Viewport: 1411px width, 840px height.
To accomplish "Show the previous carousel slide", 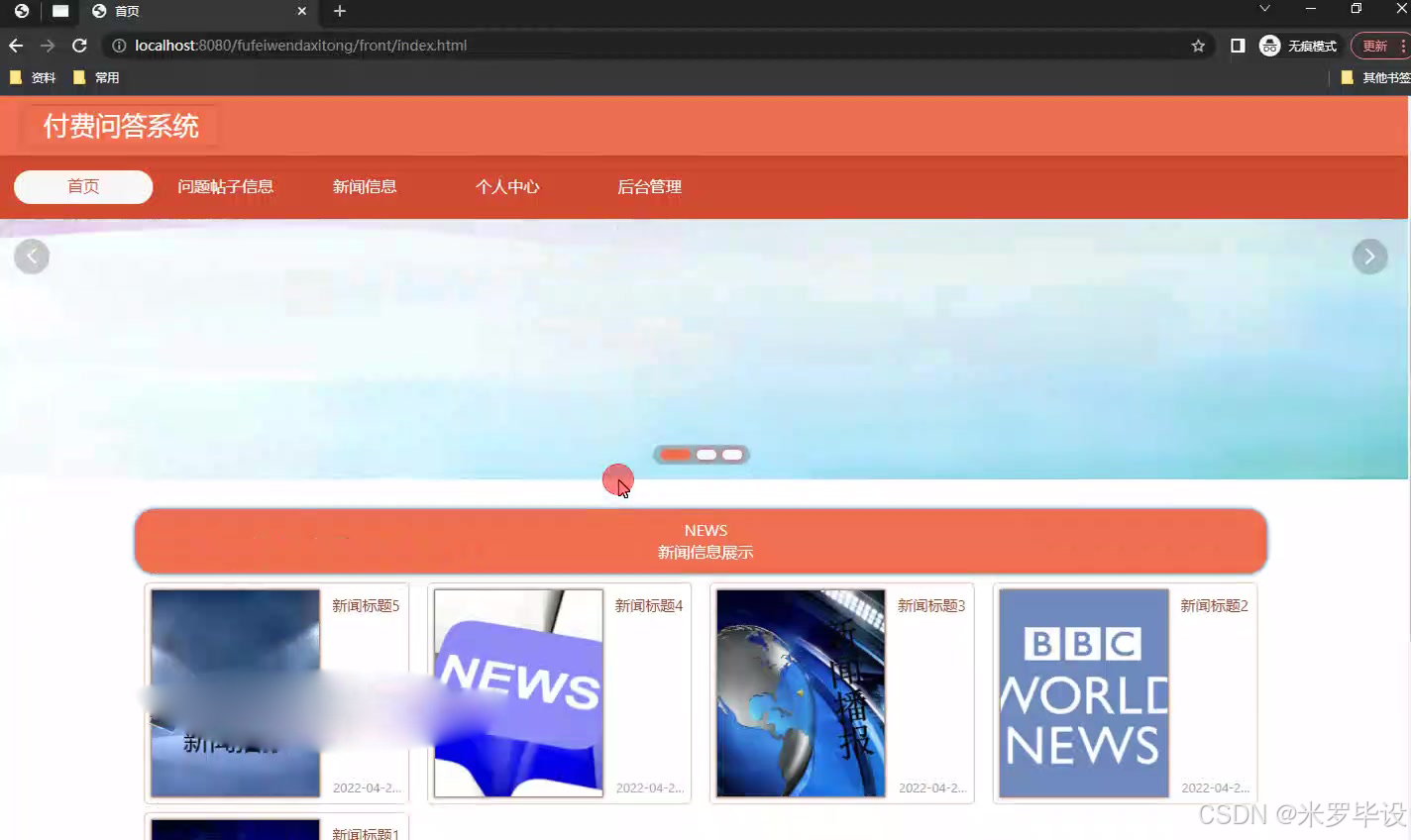I will [32, 257].
